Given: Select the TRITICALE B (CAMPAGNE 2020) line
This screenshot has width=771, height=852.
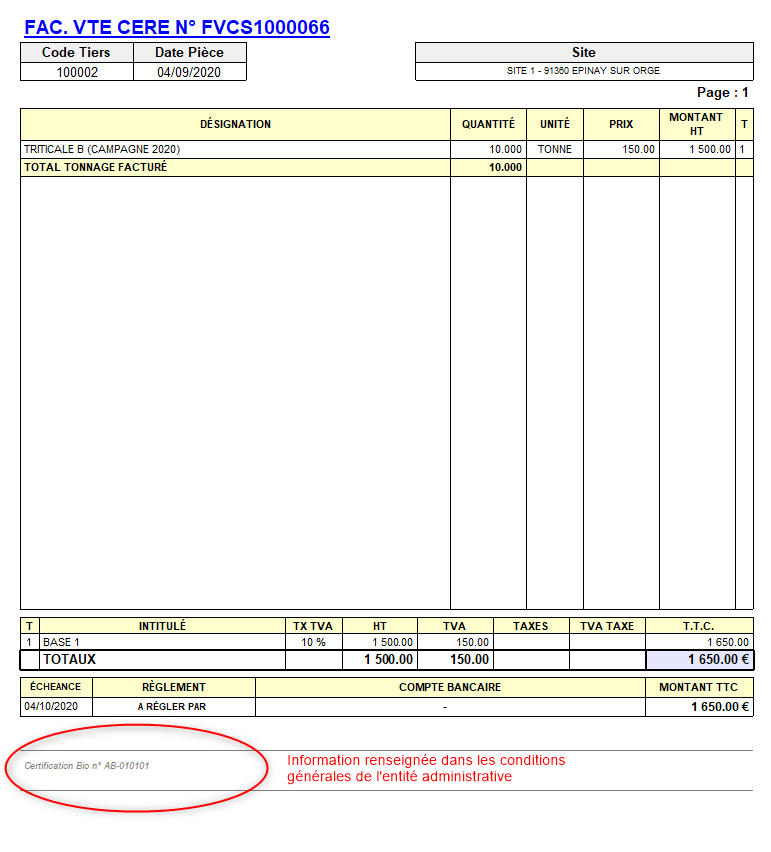Looking at the screenshot, I should tap(102, 149).
